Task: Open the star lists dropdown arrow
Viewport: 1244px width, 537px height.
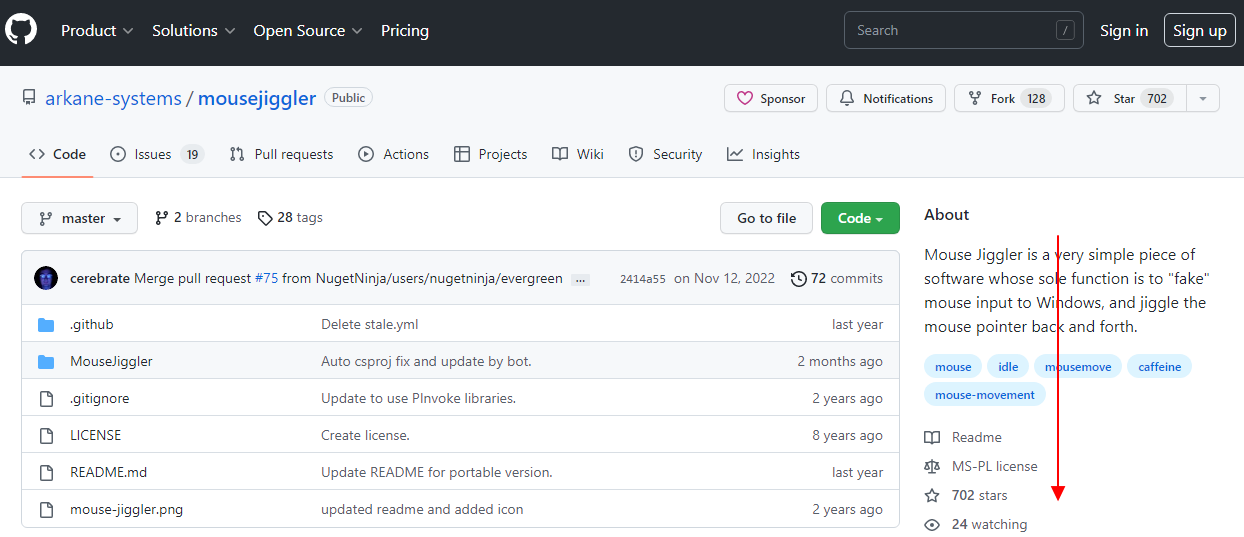Action: pyautogui.click(x=1203, y=98)
